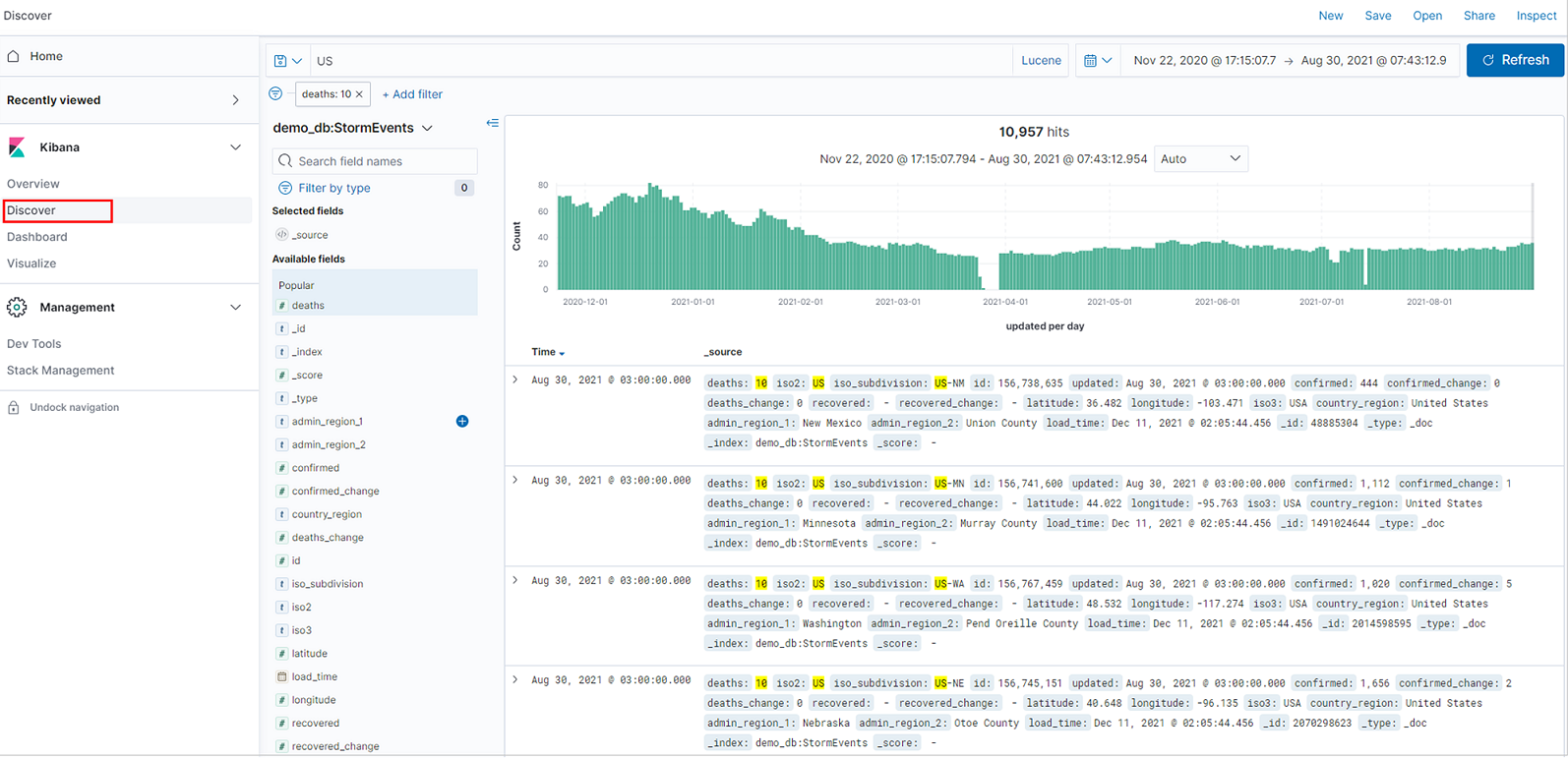
Task: Remove the deaths: 10 filter
Action: (x=359, y=94)
